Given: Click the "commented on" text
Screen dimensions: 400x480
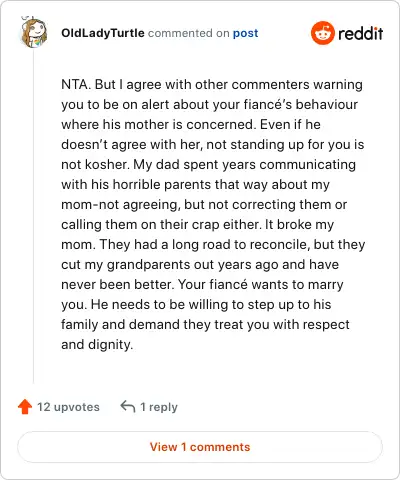Looking at the screenshot, I should (x=189, y=33).
